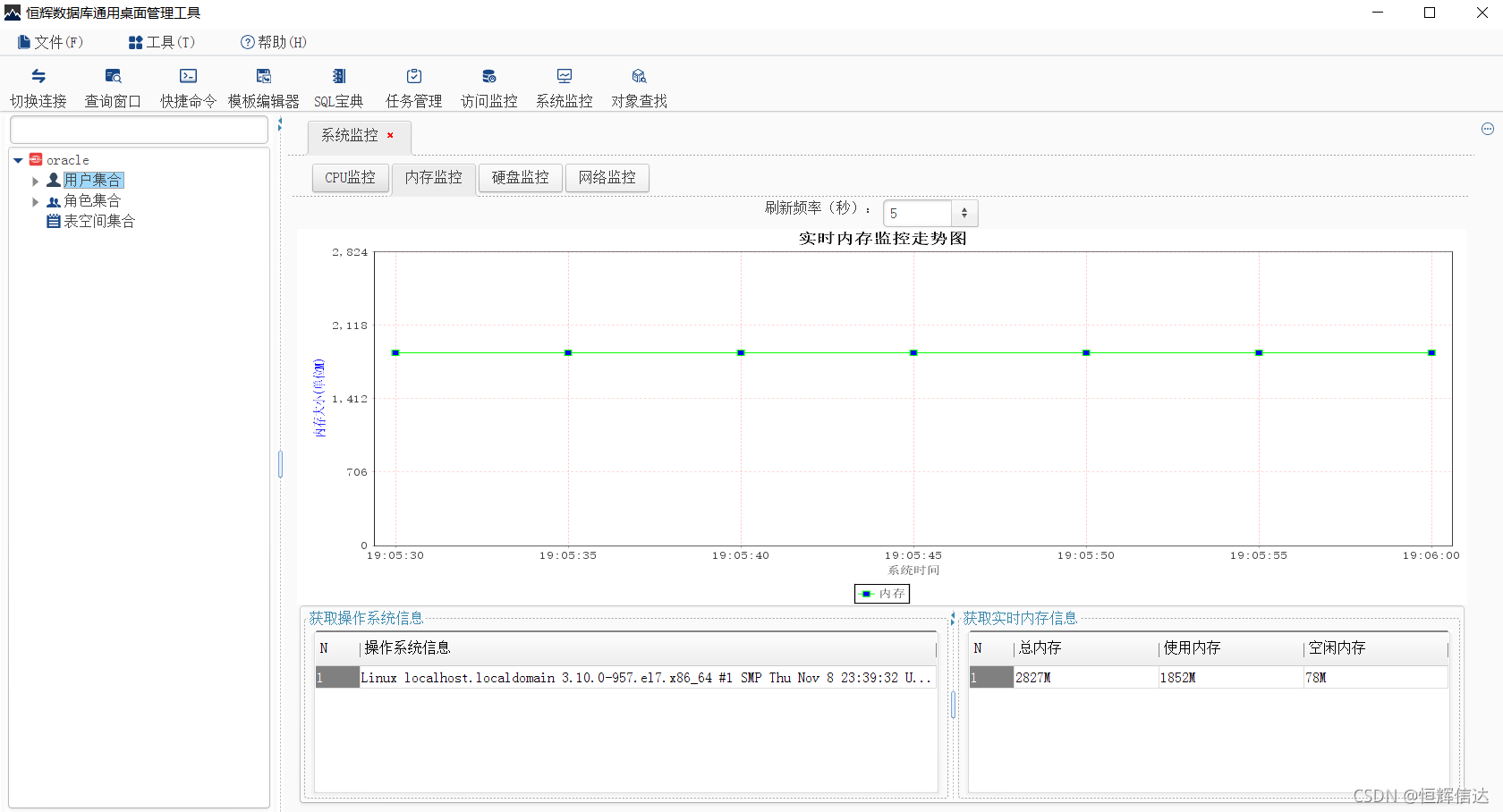Click the oracle database icon in tree

coord(36,159)
